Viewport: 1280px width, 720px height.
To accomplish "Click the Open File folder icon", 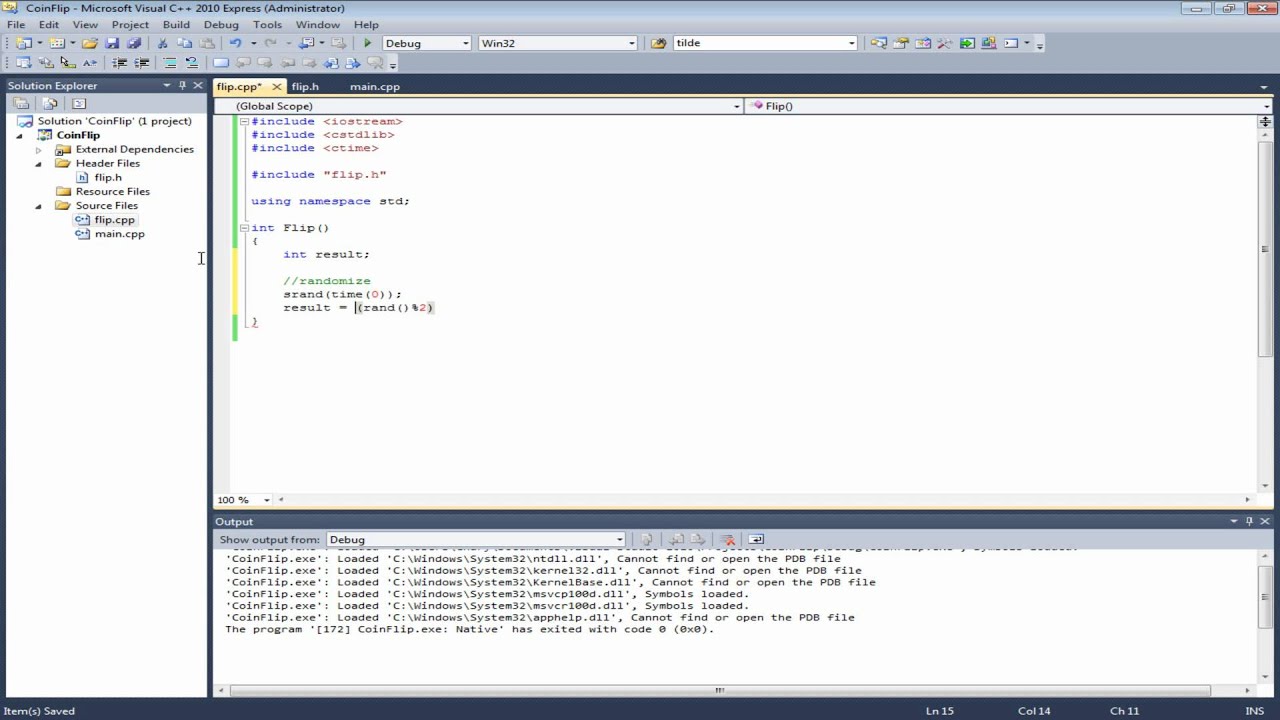I will coord(90,43).
